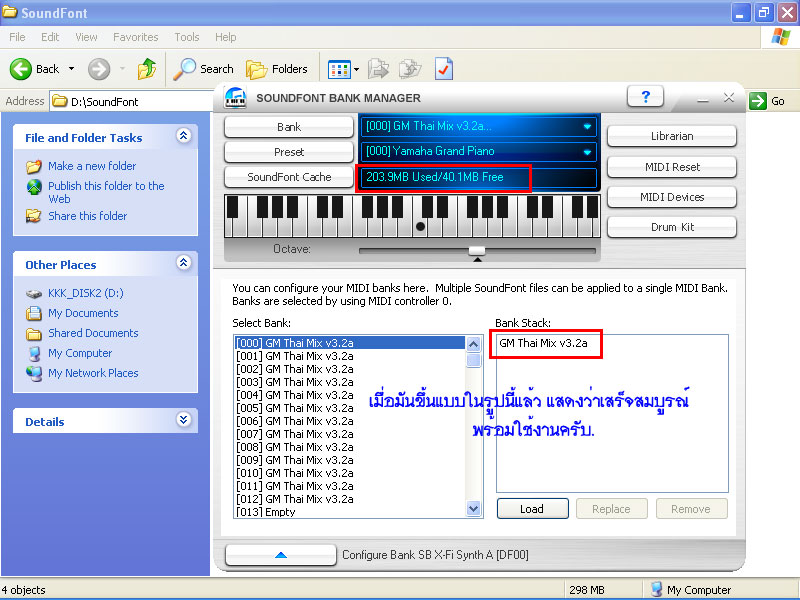Image resolution: width=800 pixels, height=600 pixels.
Task: Click the Back arrow icon in Explorer
Action: coord(20,69)
